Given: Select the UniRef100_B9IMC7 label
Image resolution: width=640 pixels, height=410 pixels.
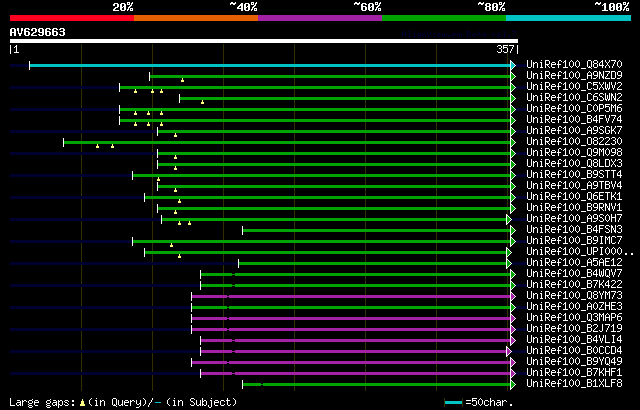Looking at the screenshot, I should click(574, 241).
